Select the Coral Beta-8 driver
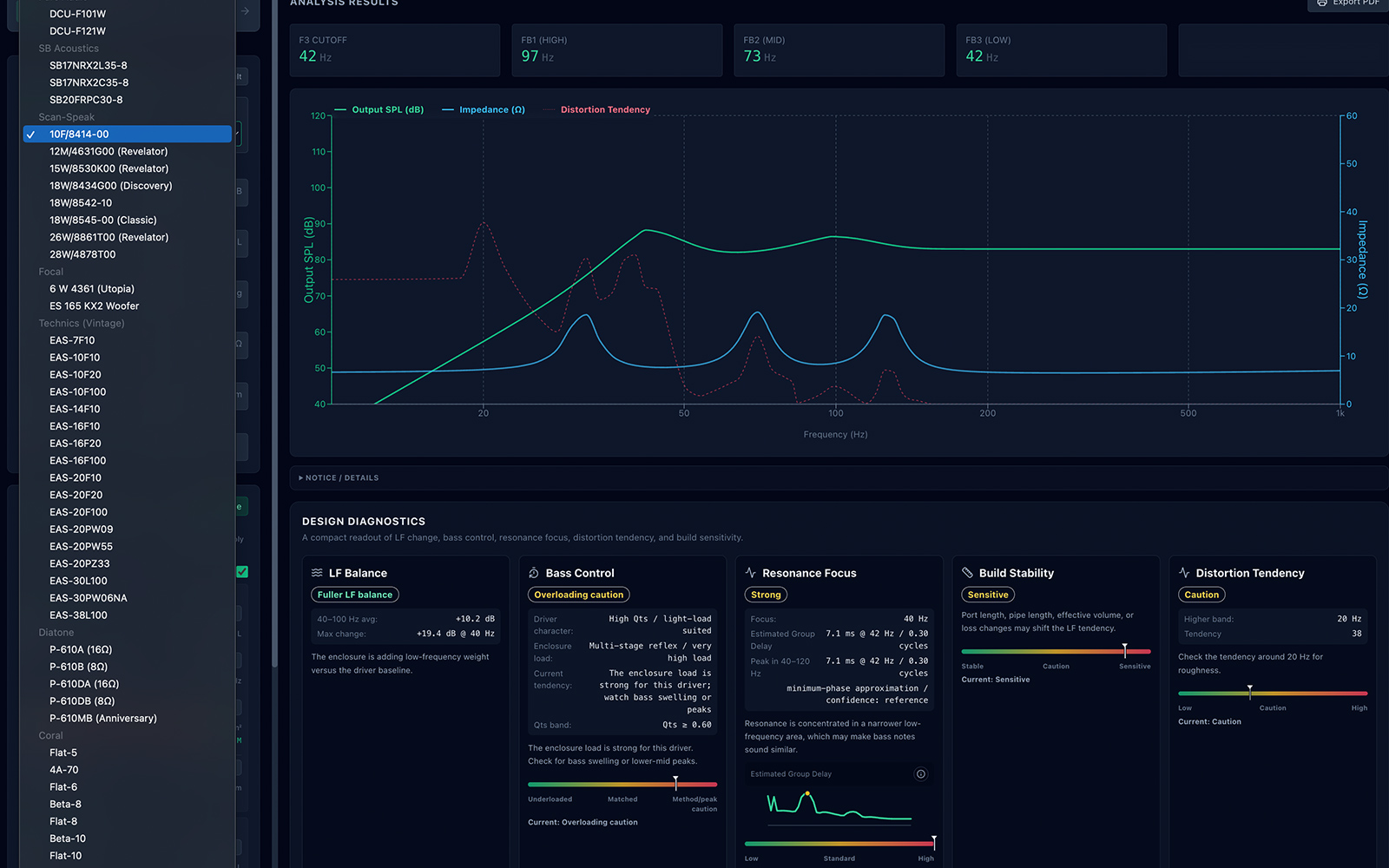This screenshot has height=868, width=1389. click(x=128, y=804)
